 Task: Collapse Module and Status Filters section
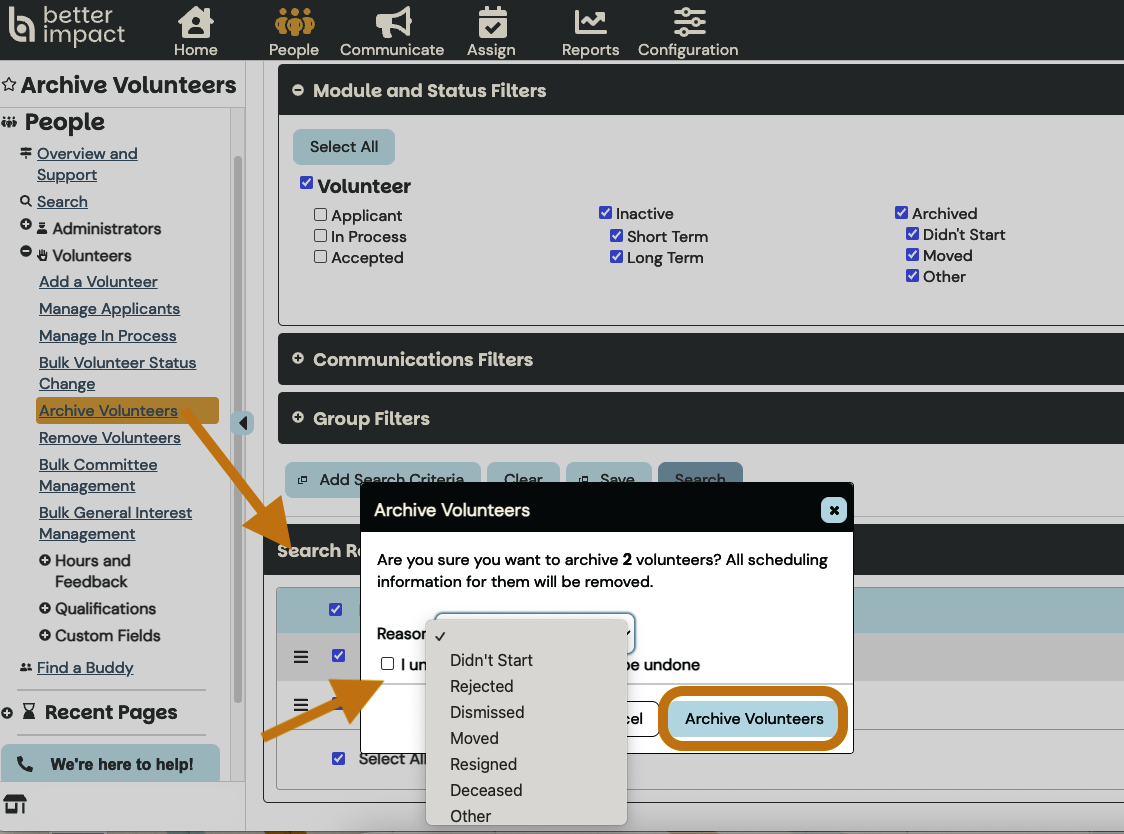click(297, 90)
